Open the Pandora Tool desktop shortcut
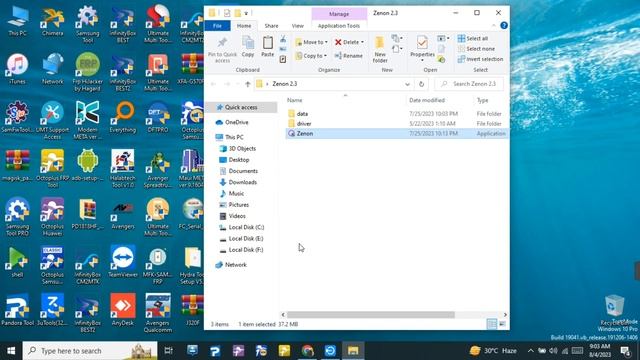The width and height of the screenshot is (640, 360). pos(17,310)
